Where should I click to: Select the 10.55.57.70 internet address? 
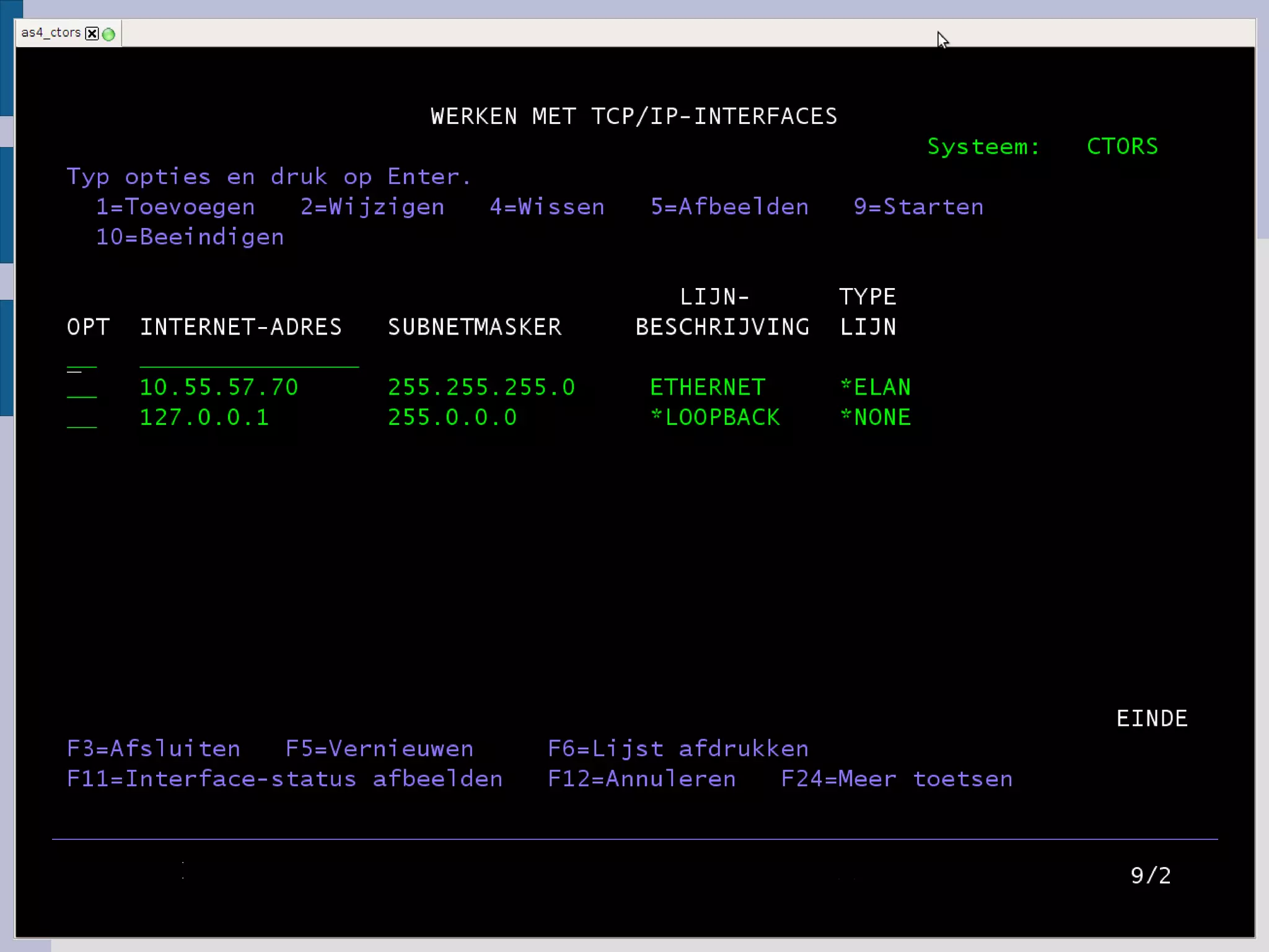[219, 388]
